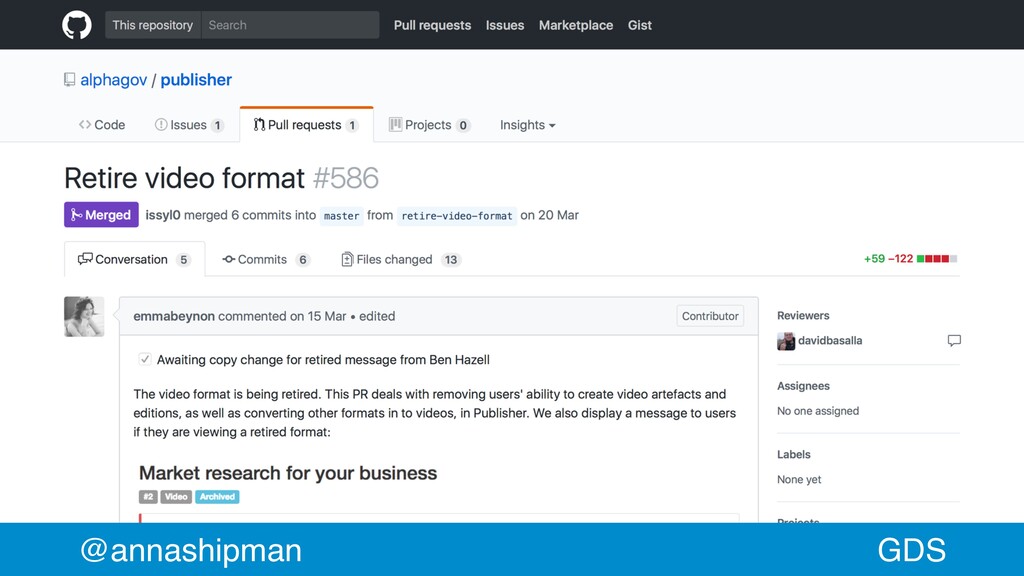Click the +59 −122 diffstat bar

tap(910, 259)
